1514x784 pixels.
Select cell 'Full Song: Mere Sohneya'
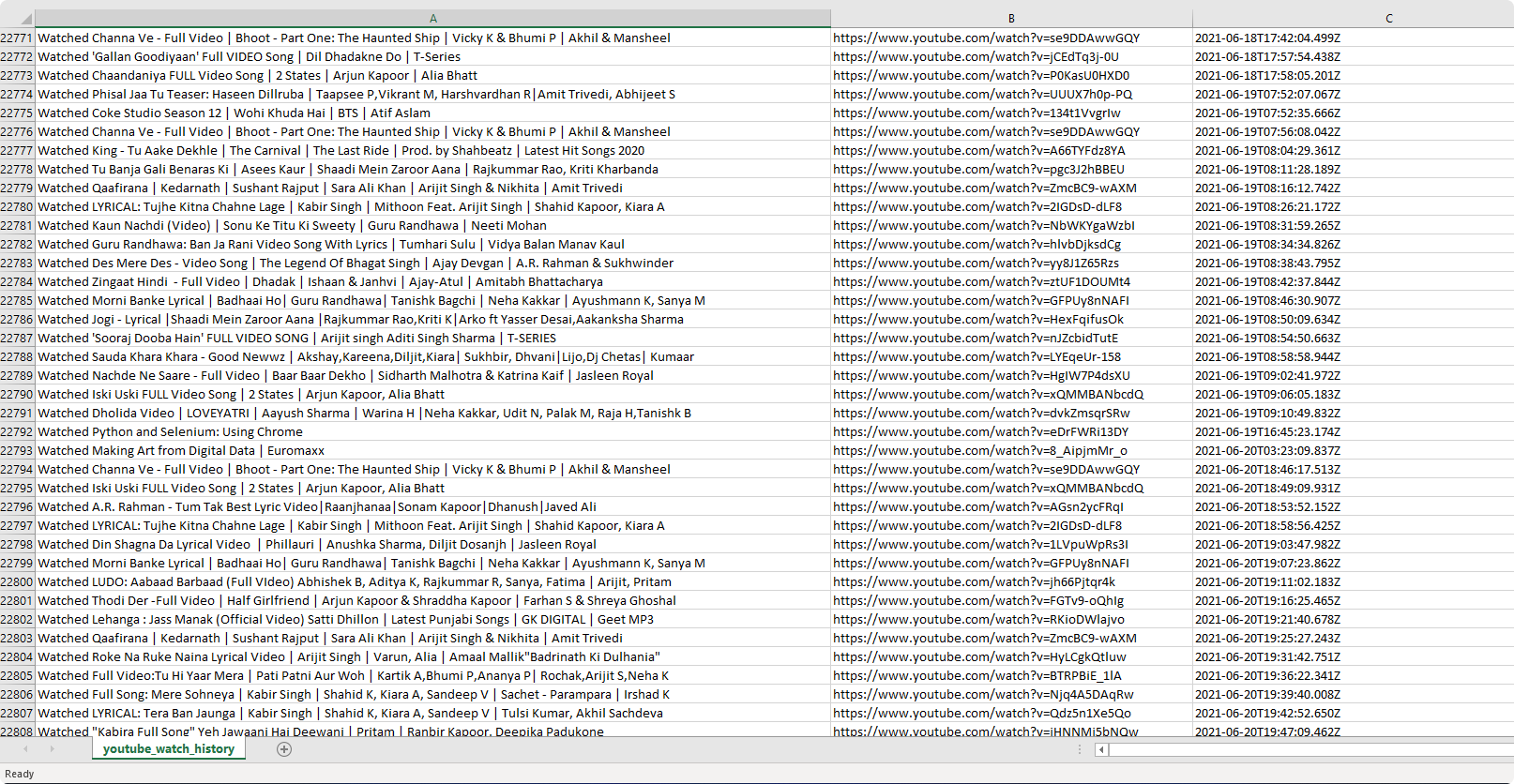(x=432, y=694)
